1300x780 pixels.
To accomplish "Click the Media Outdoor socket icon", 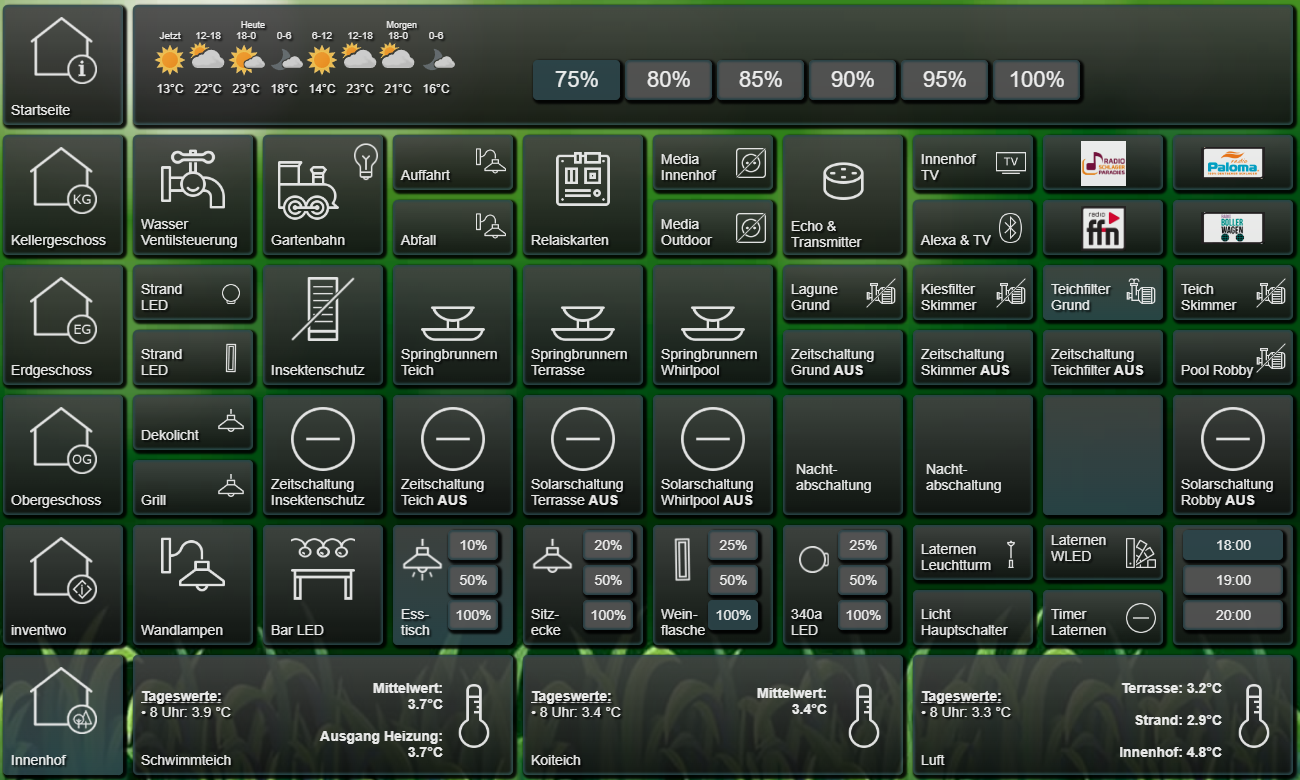I will pos(750,228).
